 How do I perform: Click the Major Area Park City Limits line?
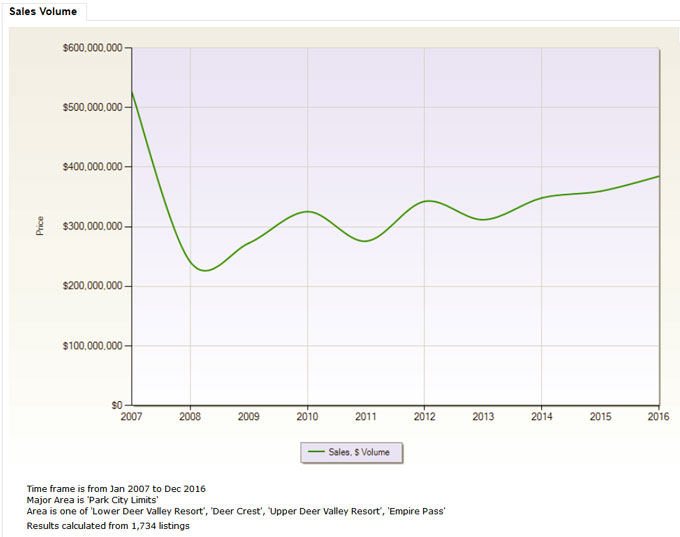(x=92, y=500)
